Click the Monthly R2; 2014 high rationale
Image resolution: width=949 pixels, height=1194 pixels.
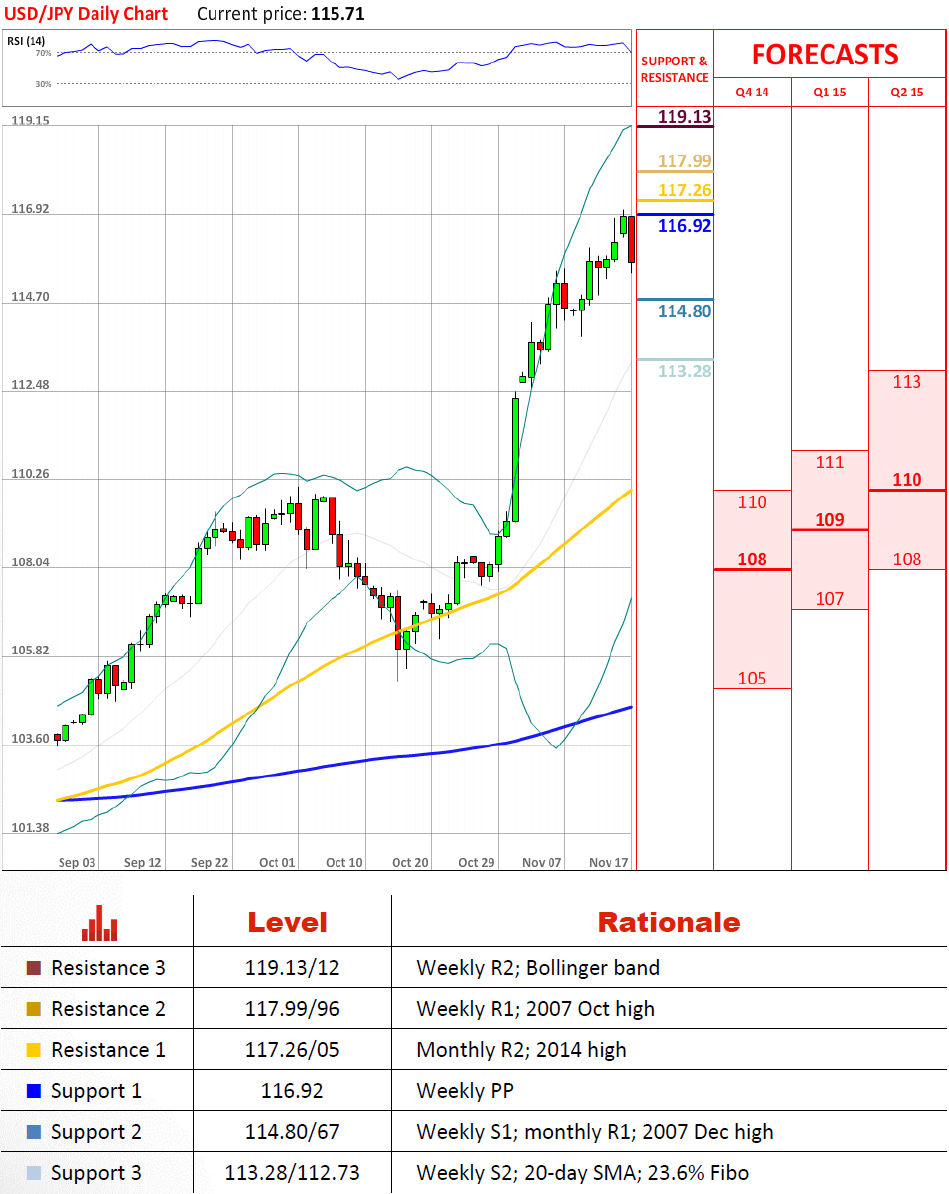coord(521,1050)
